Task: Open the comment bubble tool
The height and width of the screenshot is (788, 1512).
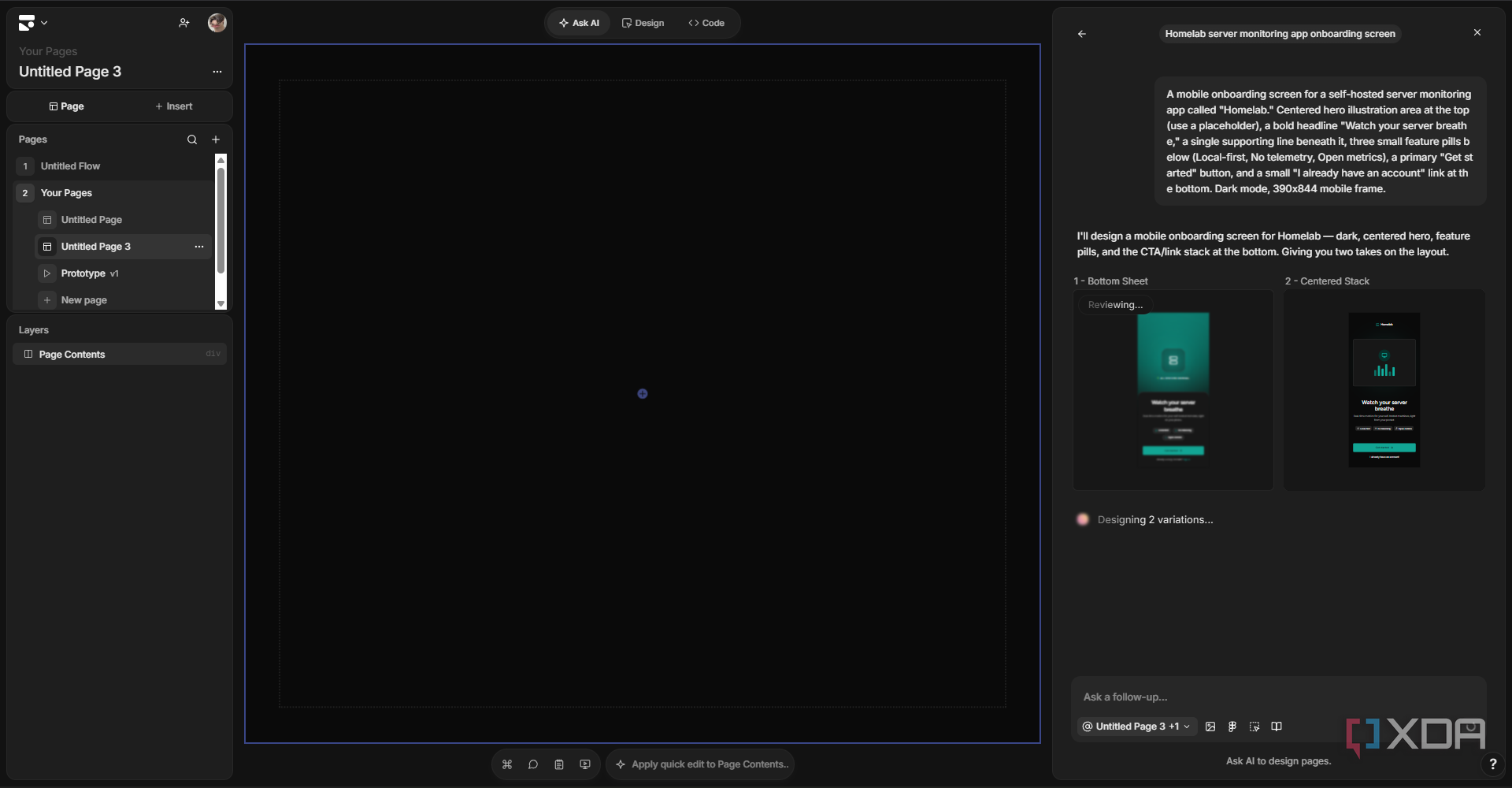Action: tap(533, 764)
